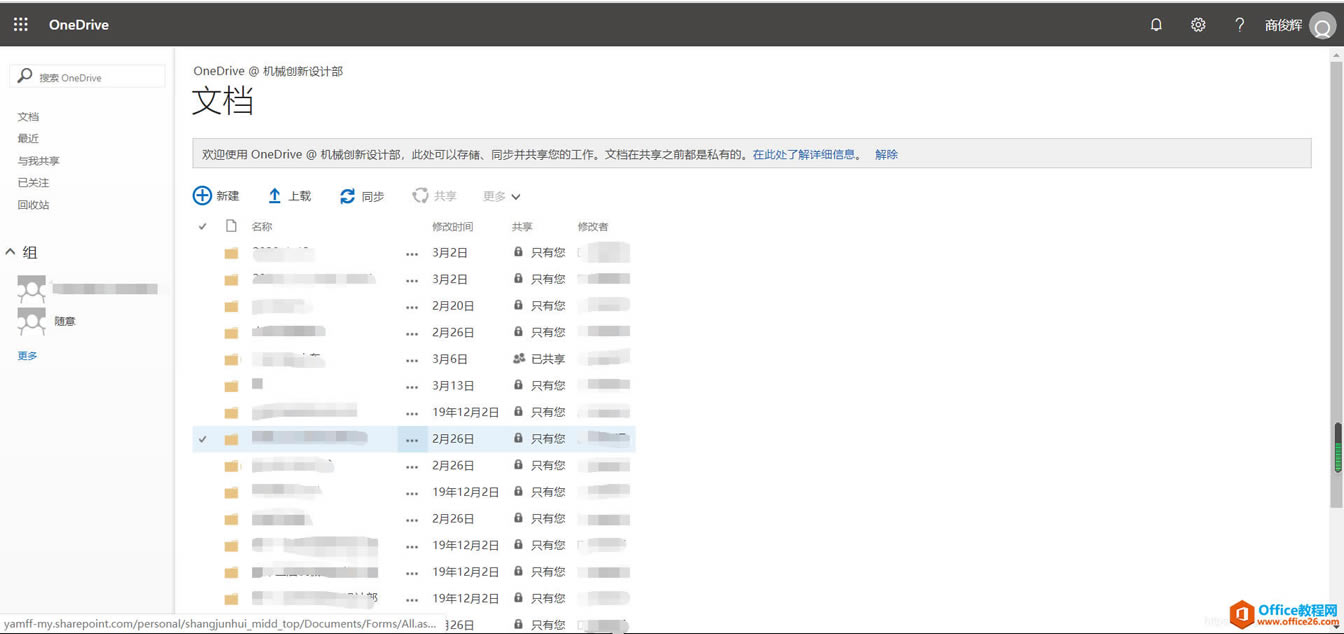Open the ellipsis menu in the 3月13日 row
The height and width of the screenshot is (634, 1344).
(412, 386)
